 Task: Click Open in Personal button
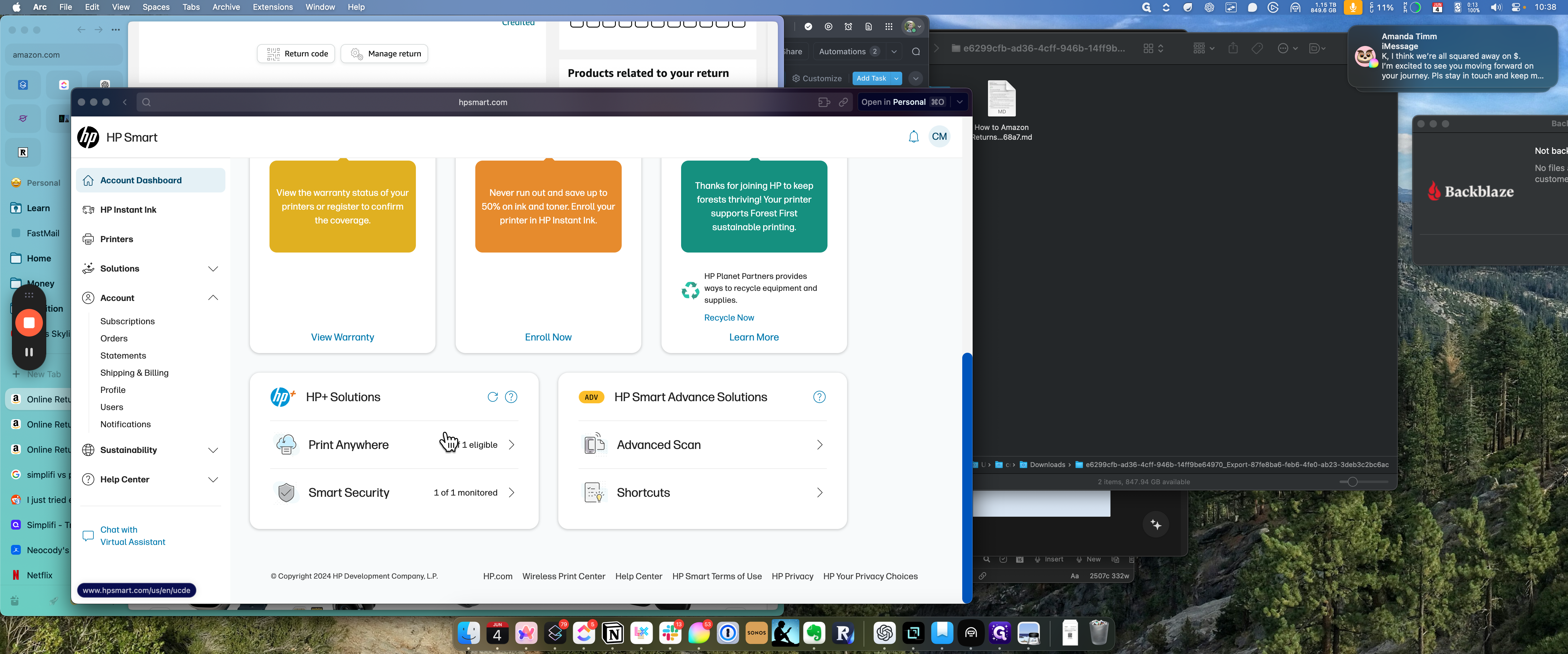click(x=903, y=102)
